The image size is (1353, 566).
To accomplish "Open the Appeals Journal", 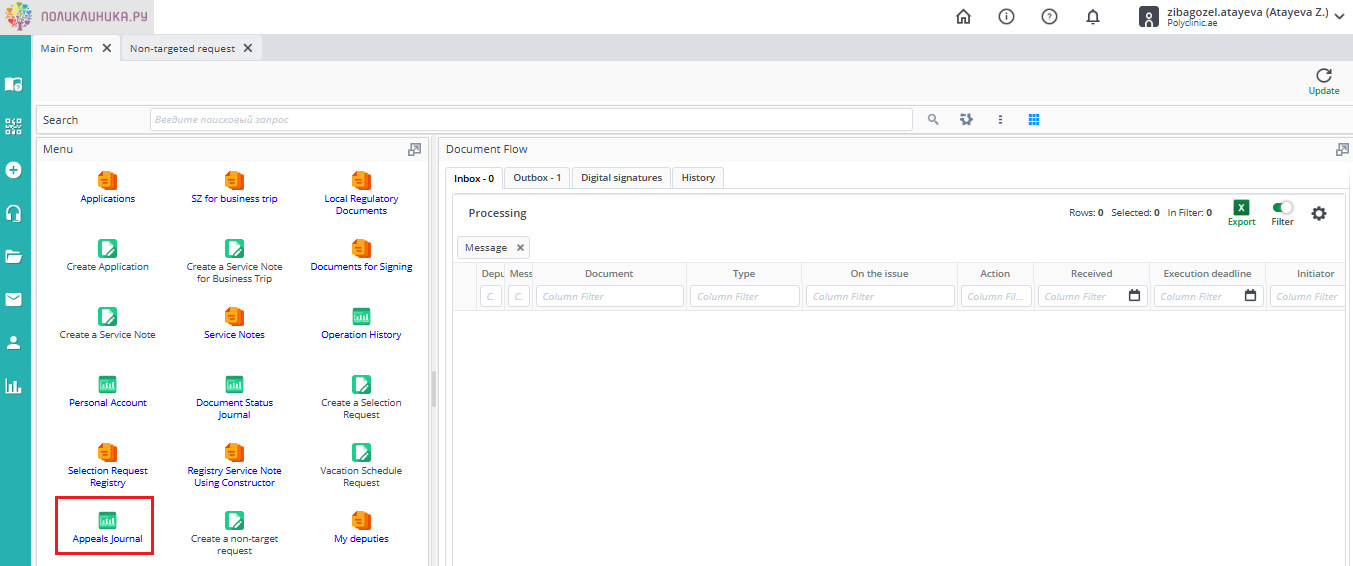I will pyautogui.click(x=107, y=527).
